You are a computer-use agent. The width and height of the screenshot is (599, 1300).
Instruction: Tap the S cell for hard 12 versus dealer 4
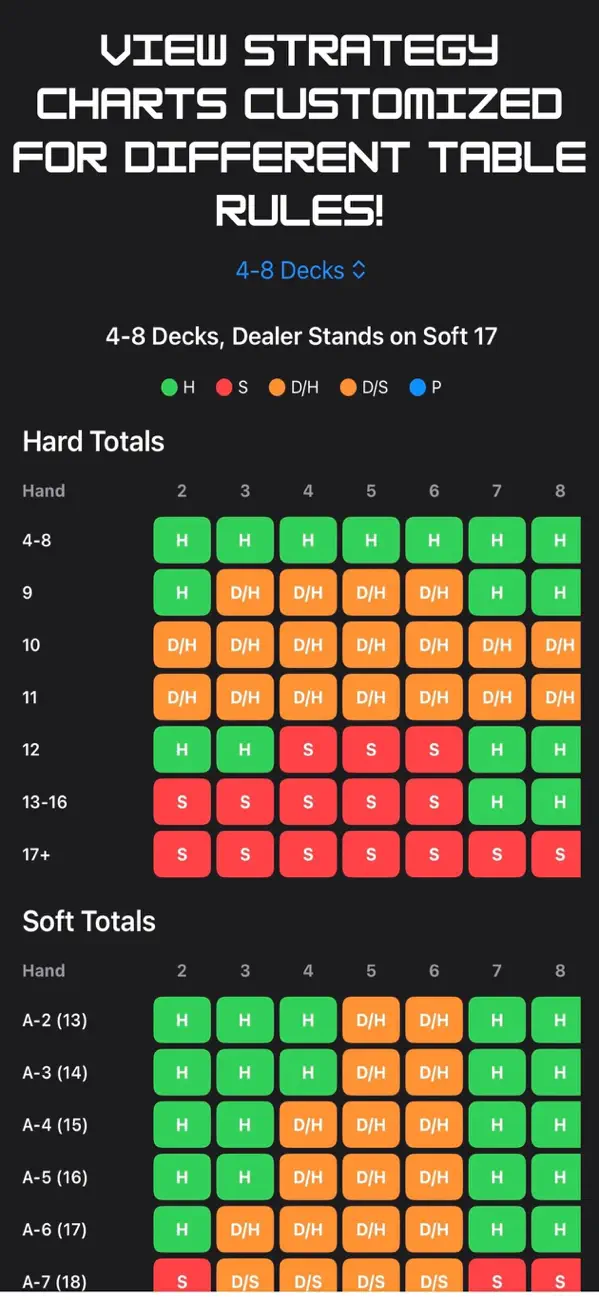click(x=308, y=749)
